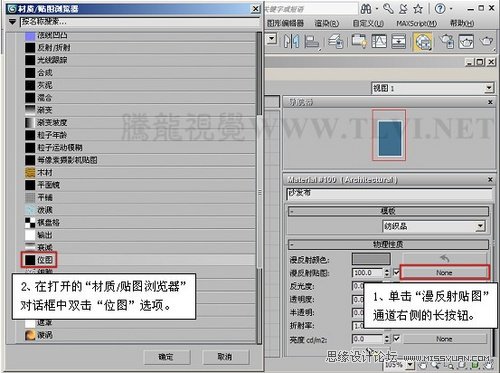Click 取消 in the Material/Map Browser
Viewport: 500px width, 373px height.
(225, 357)
